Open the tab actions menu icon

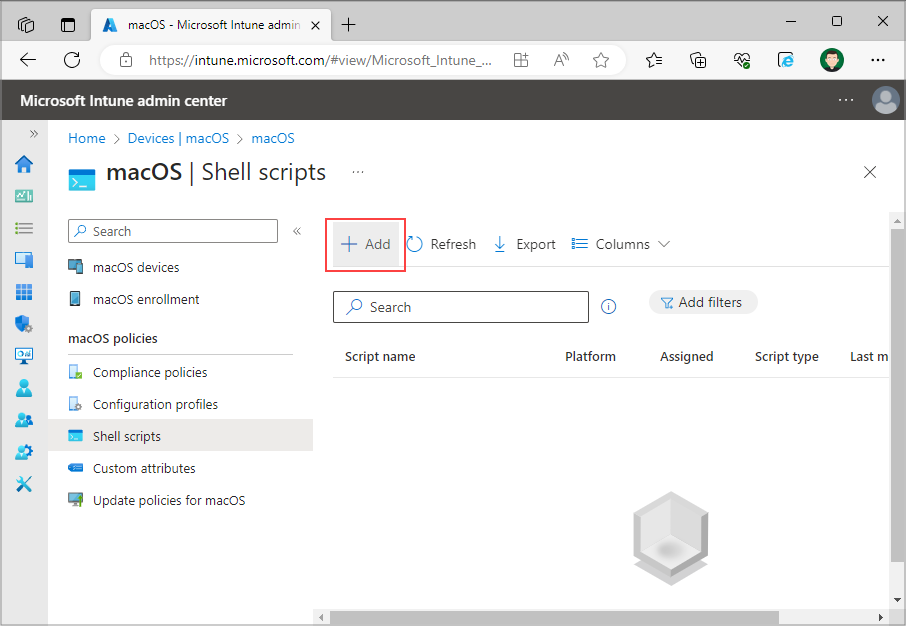point(68,24)
